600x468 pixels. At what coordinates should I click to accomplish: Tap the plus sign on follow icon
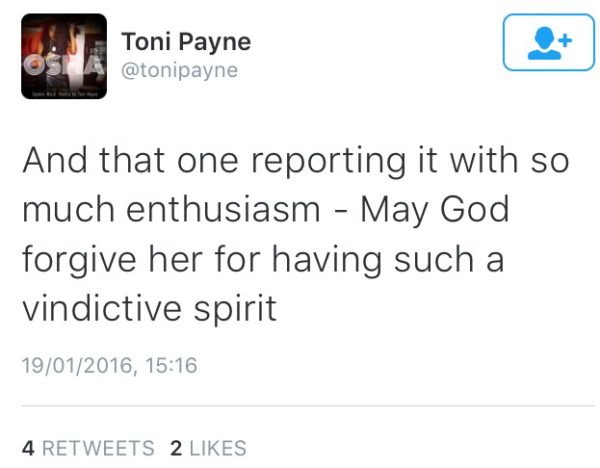click(565, 40)
